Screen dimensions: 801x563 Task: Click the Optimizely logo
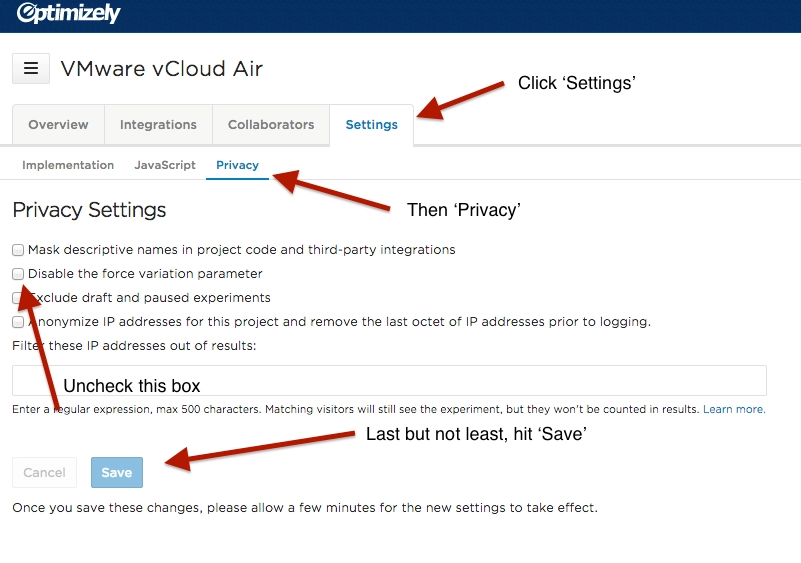coord(68,14)
